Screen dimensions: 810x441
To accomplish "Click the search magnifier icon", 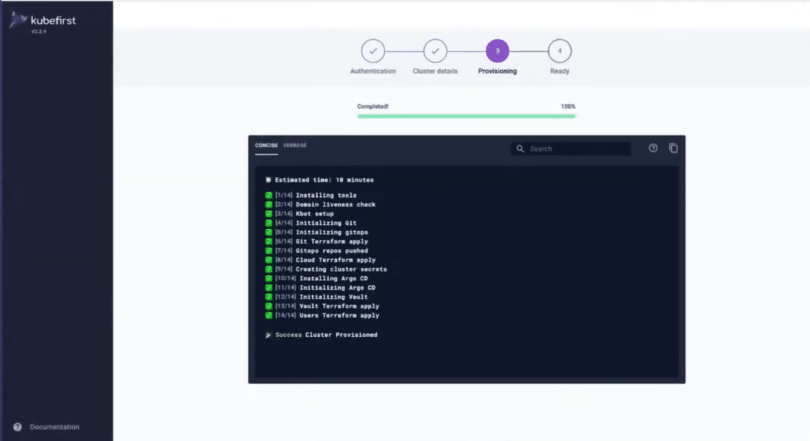I will [x=520, y=149].
